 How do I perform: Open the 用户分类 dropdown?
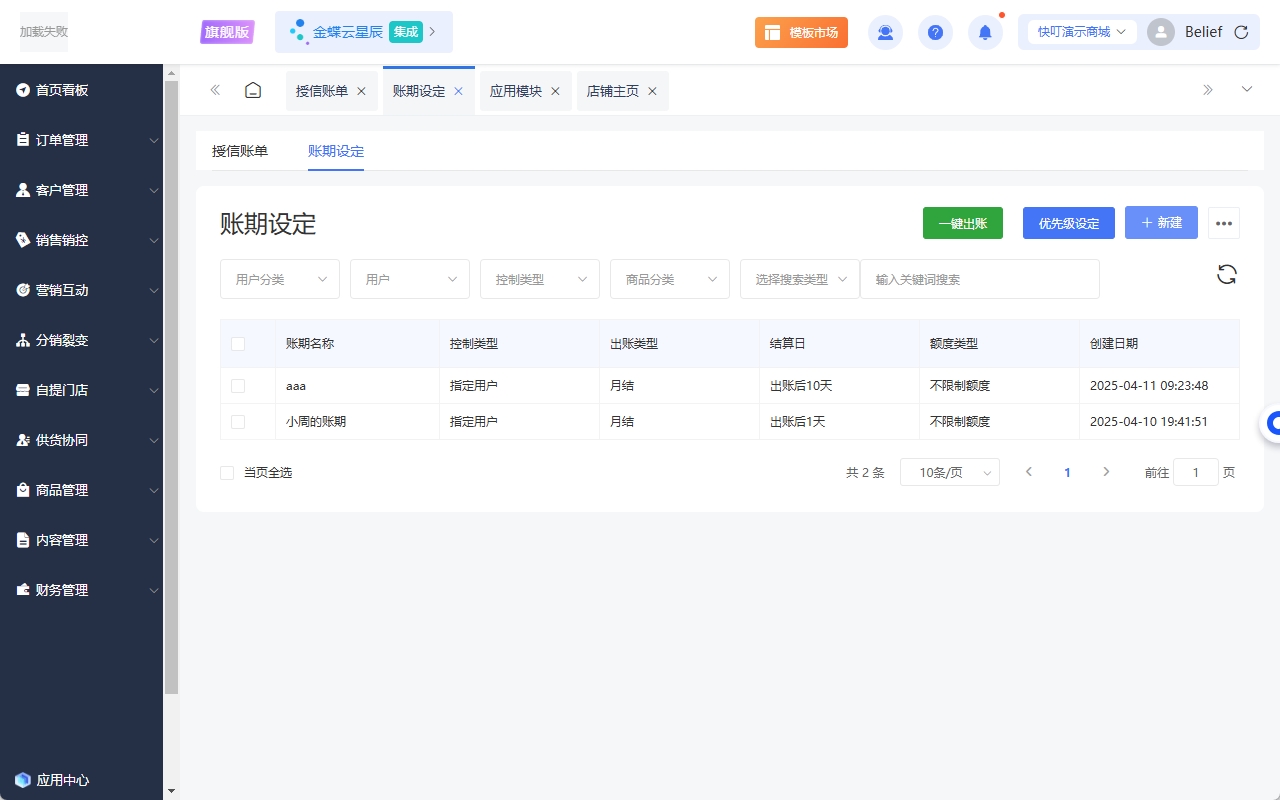[280, 279]
